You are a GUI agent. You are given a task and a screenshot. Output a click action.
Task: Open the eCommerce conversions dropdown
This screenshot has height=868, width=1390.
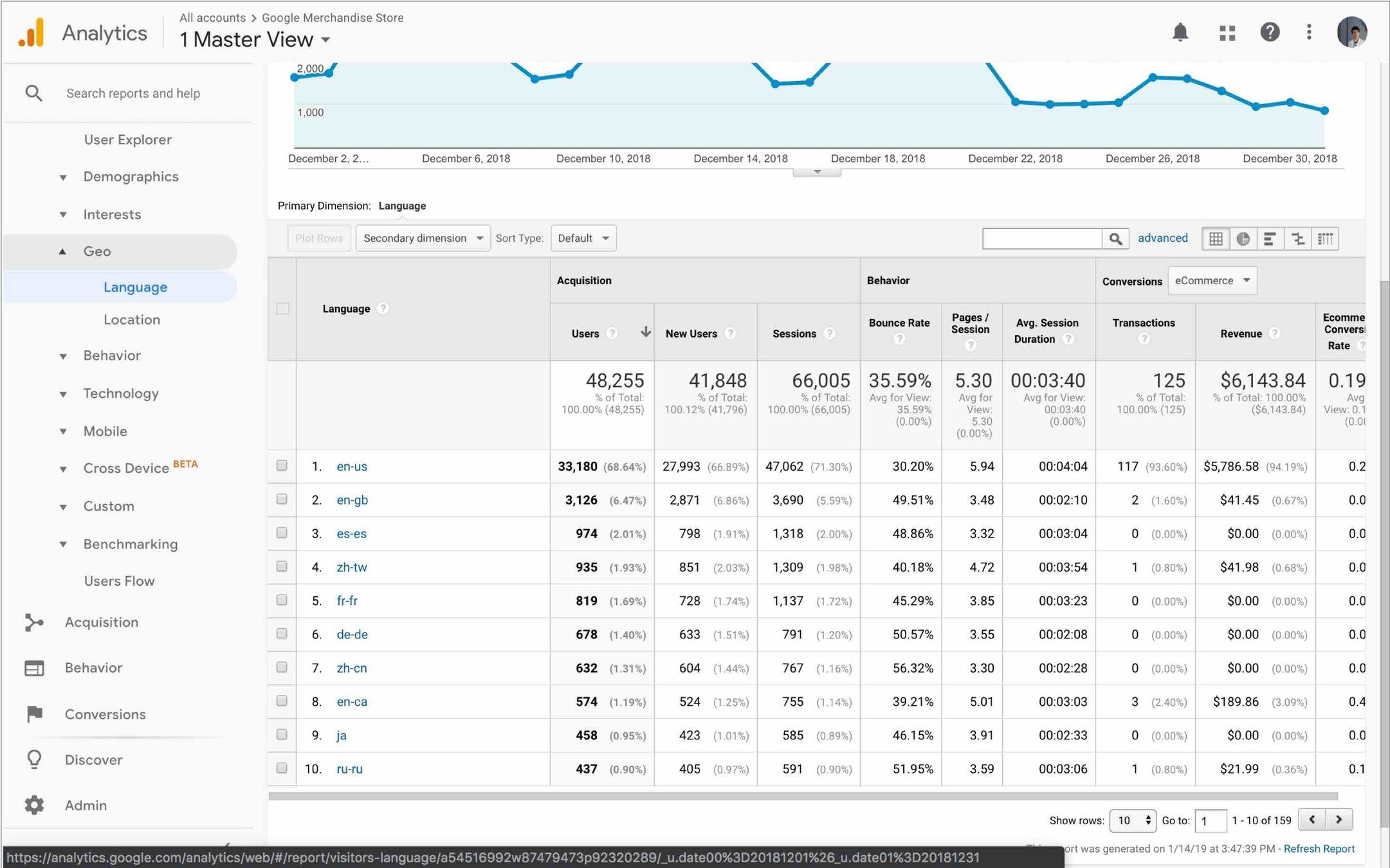click(1212, 280)
